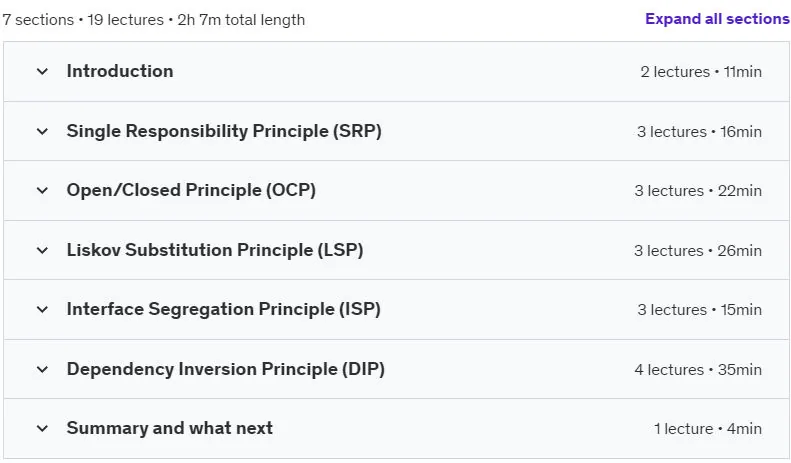Click chevron beside Open/Closed Principle (OCP)
This screenshot has width=791, height=463.
click(42, 191)
